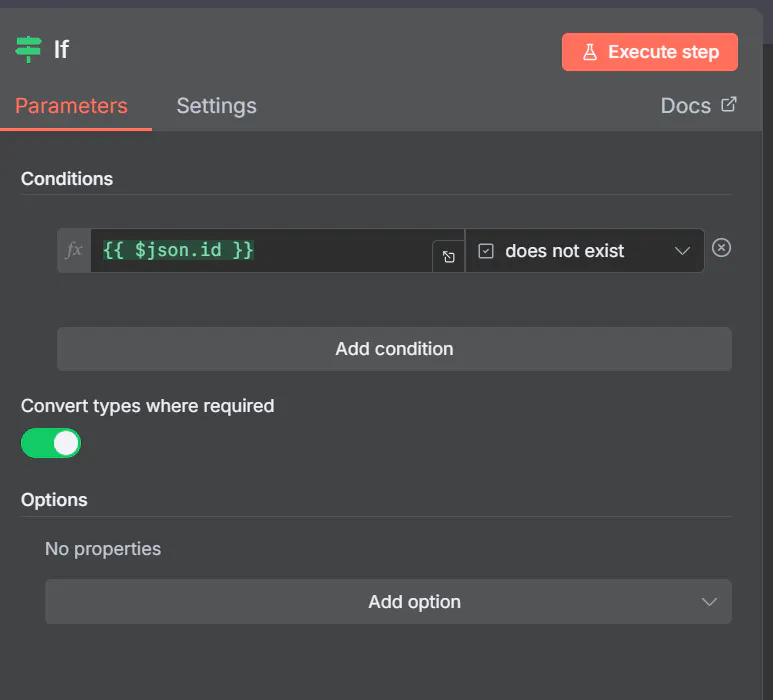
Task: Open the Add option dropdown
Action: 414,602
